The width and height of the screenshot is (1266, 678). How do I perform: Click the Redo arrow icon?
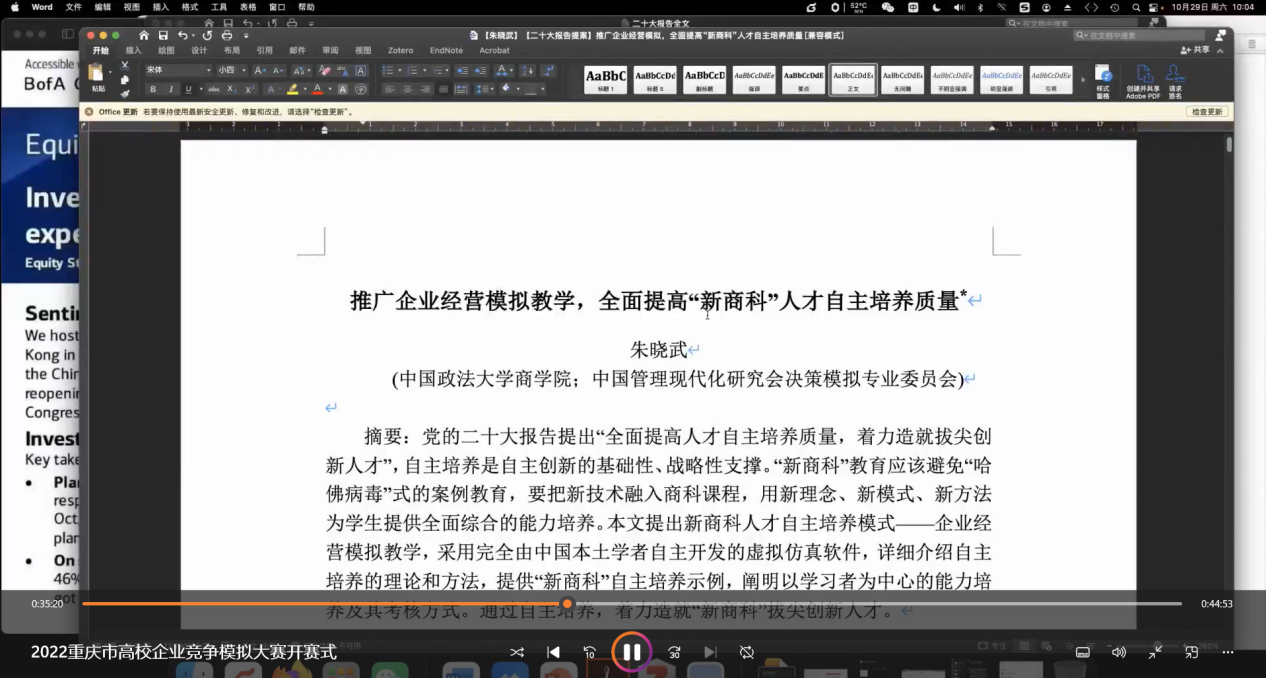pos(207,35)
